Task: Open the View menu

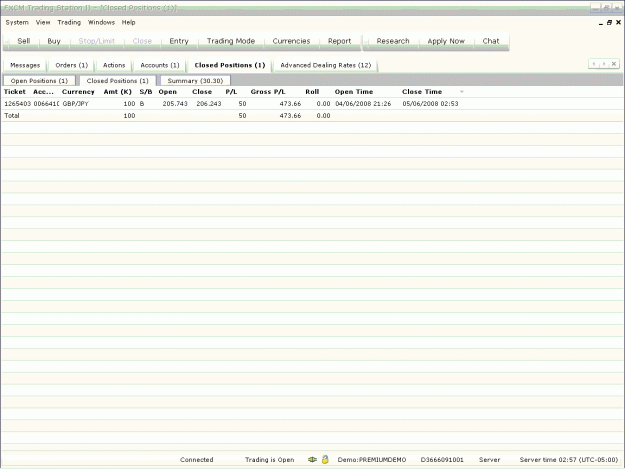Action: (x=43, y=22)
